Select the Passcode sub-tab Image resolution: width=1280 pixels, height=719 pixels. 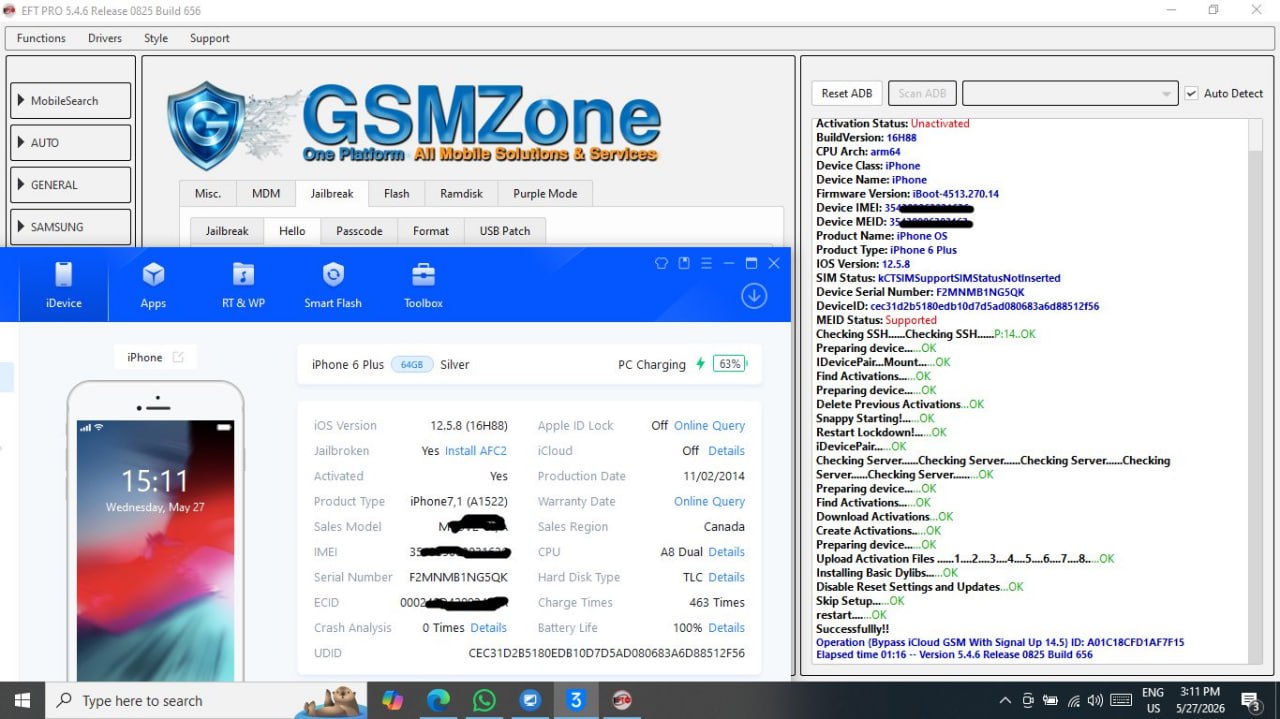click(359, 231)
